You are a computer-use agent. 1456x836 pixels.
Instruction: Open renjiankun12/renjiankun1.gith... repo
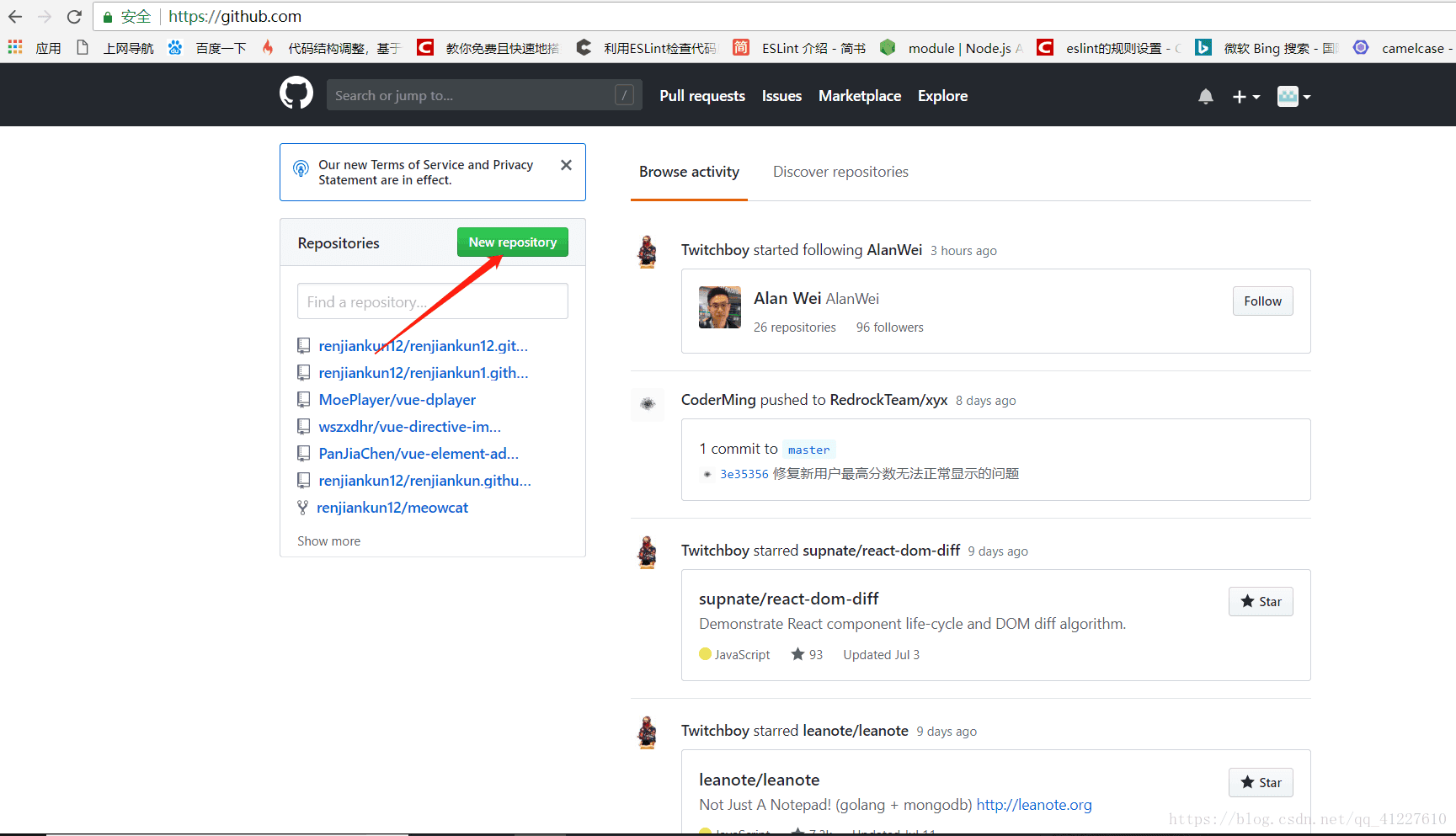point(424,373)
